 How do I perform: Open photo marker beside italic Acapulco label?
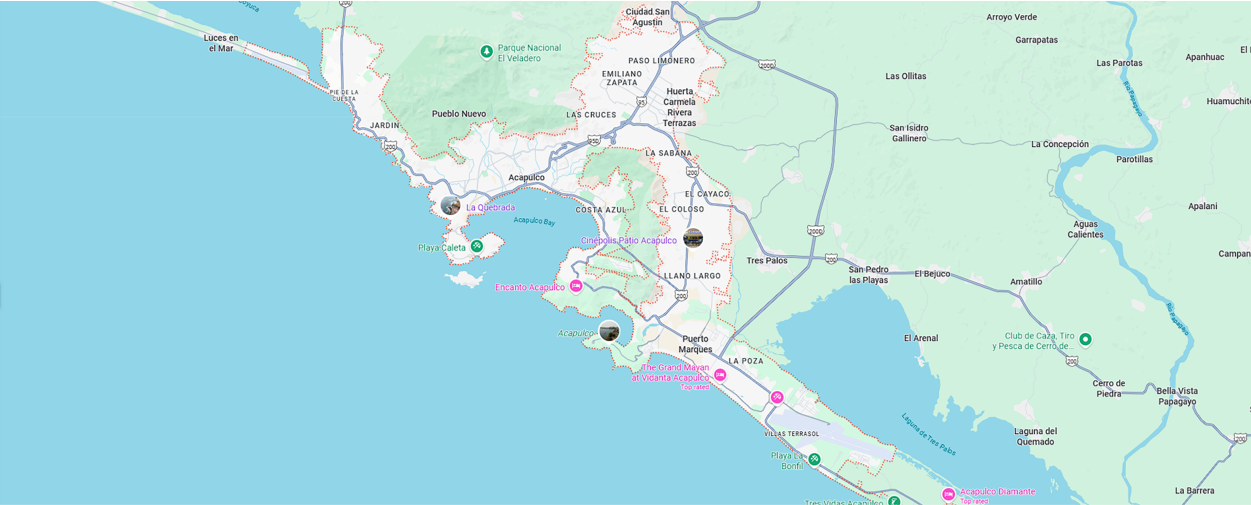(609, 331)
